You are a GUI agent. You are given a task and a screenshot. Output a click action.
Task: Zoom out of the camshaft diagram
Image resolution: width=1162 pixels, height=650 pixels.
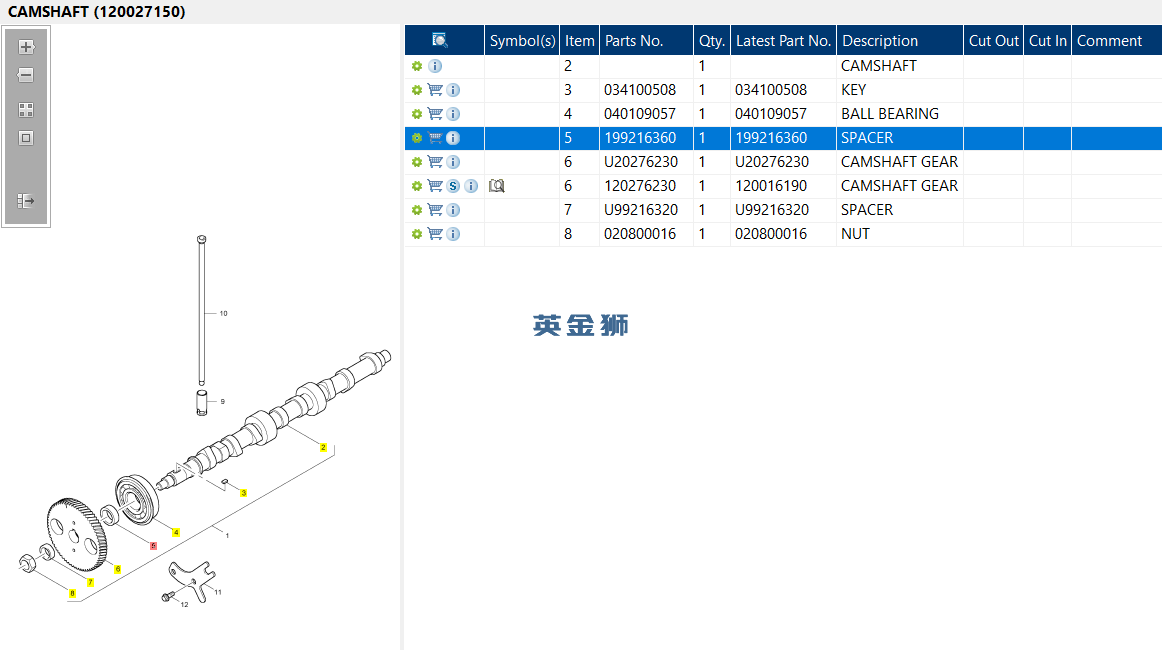(26, 75)
